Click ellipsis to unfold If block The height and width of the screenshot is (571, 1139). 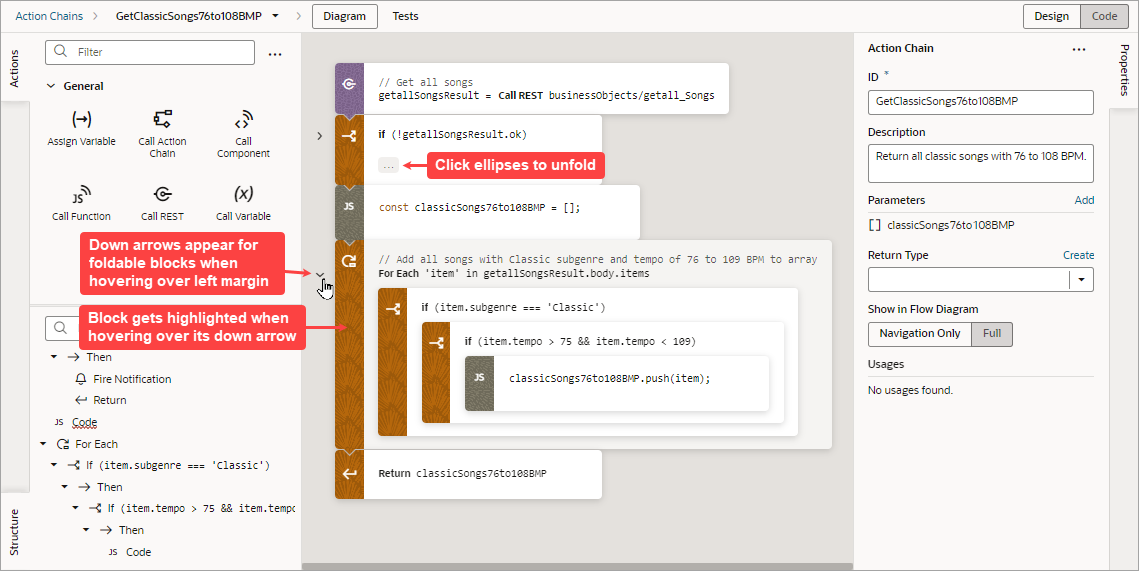click(389, 166)
